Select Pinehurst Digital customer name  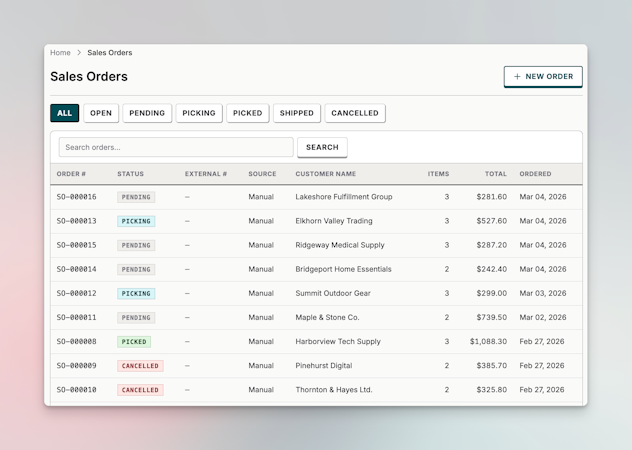coord(324,366)
